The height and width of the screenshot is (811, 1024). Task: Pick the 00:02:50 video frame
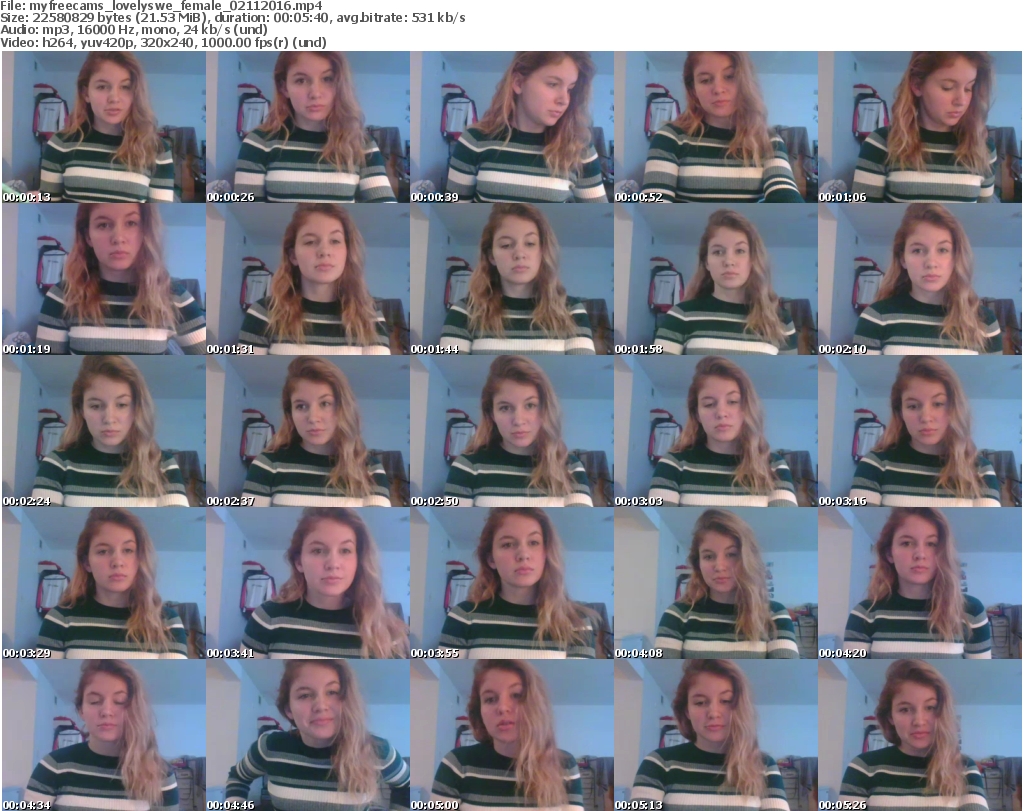[x=512, y=431]
